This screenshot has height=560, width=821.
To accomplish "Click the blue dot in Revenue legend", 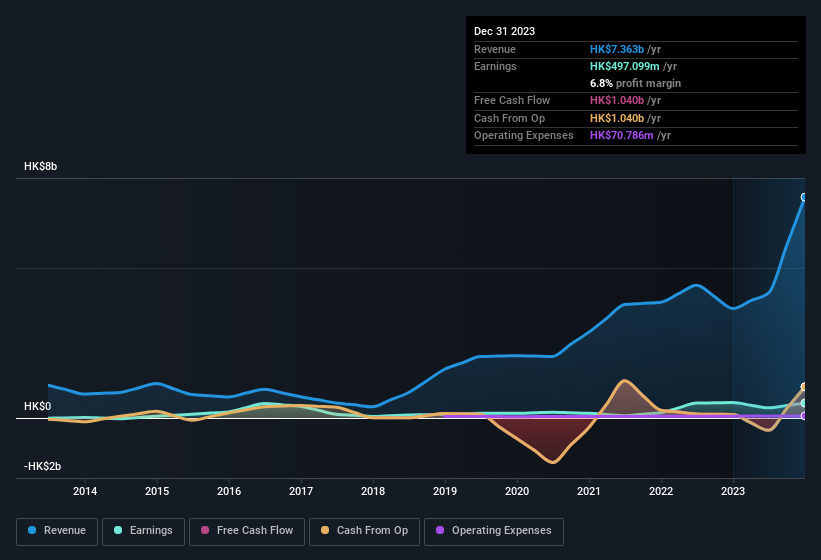I will [x=33, y=531].
